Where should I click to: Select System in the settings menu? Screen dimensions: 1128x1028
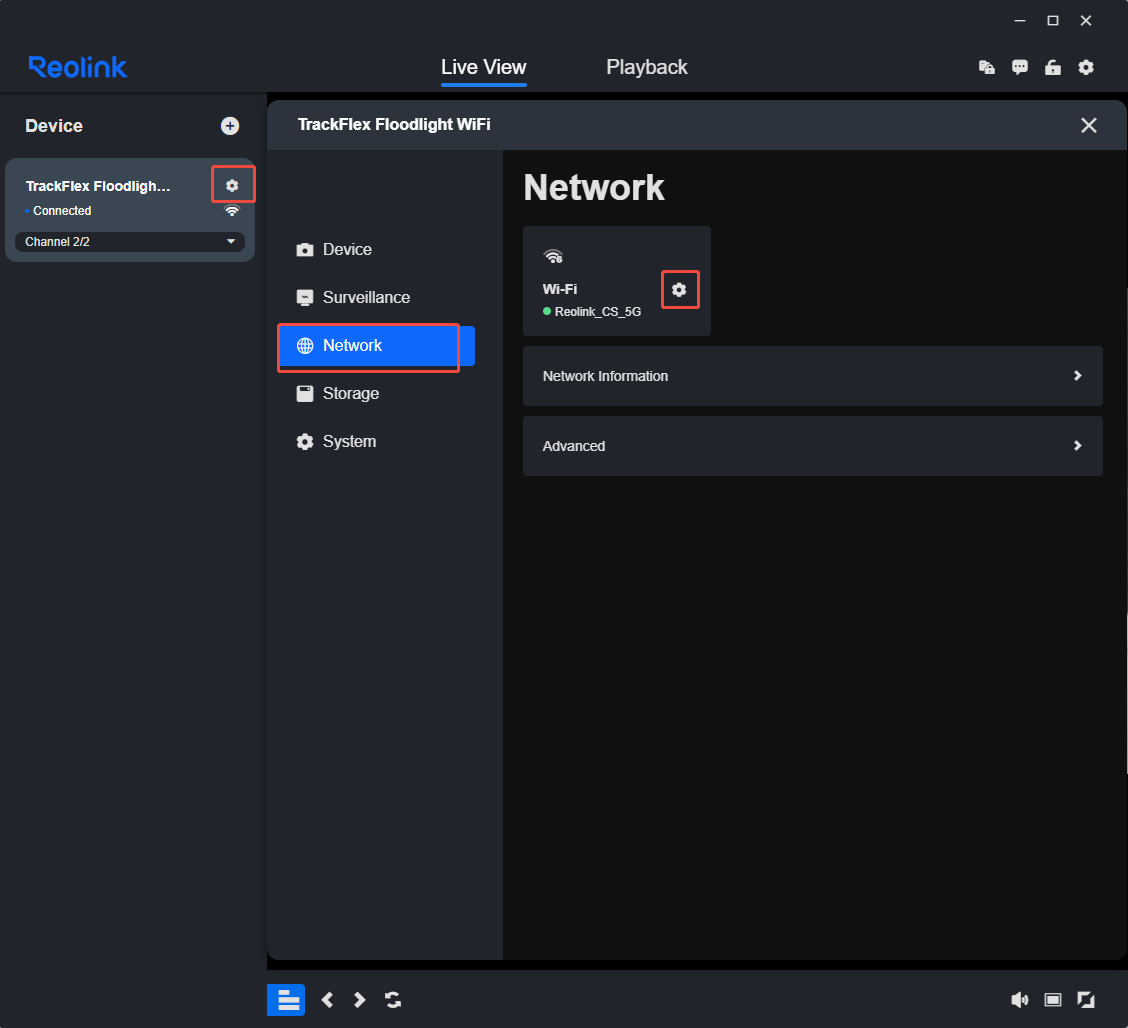click(376, 442)
